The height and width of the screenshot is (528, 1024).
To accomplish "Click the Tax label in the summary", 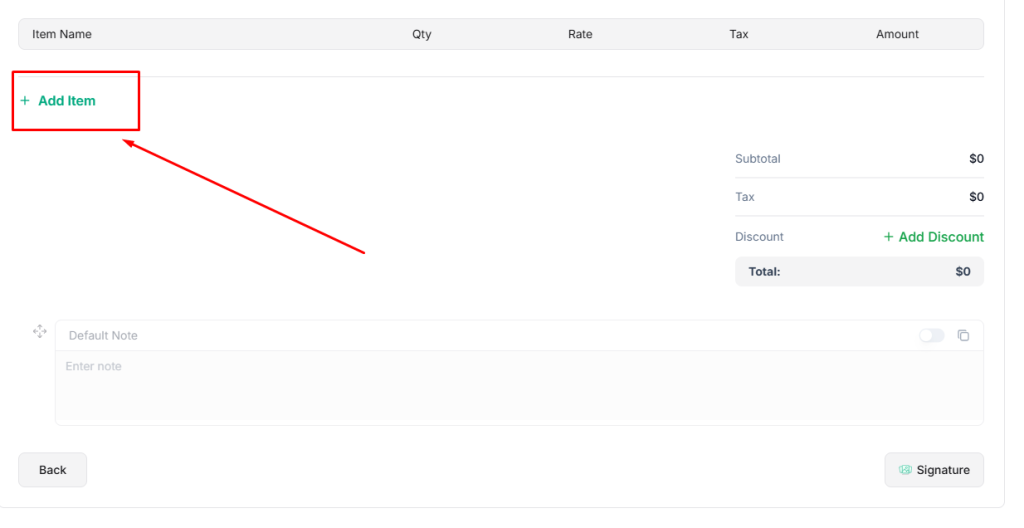I will 745,197.
